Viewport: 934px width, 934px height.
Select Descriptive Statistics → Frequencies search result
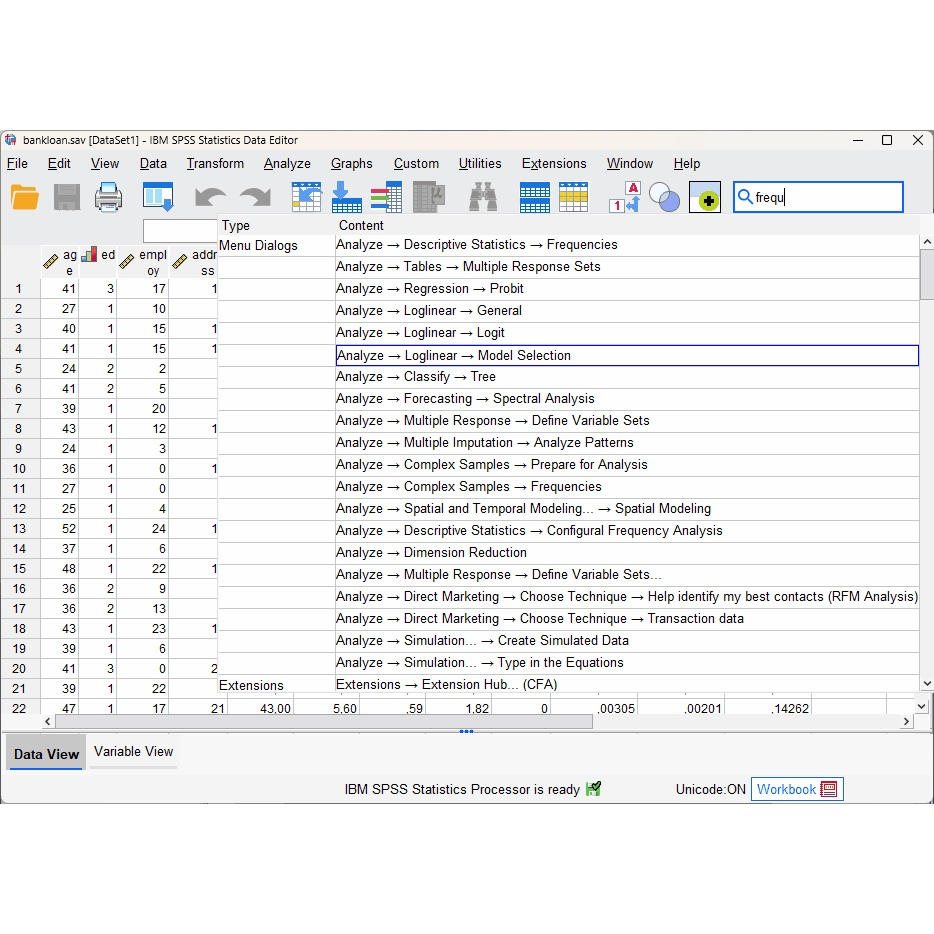pyautogui.click(x=476, y=245)
